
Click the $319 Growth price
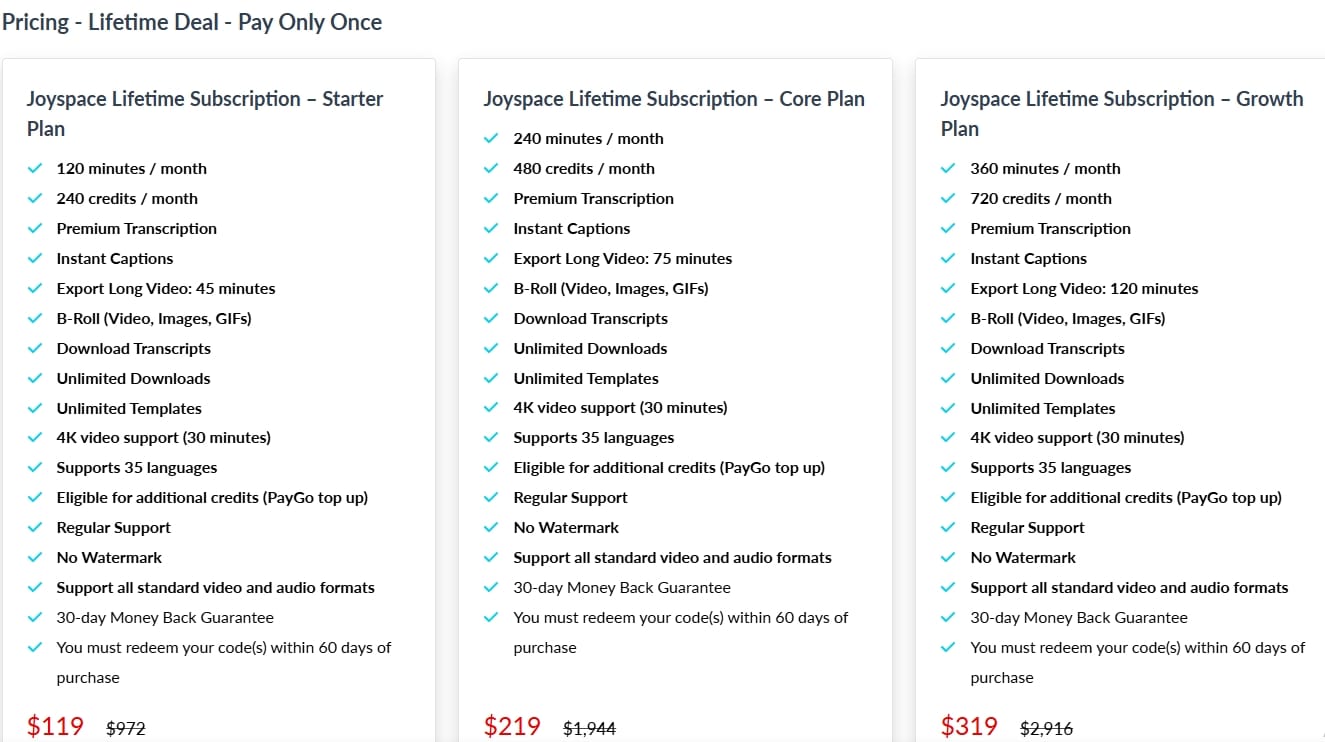[x=969, y=726]
